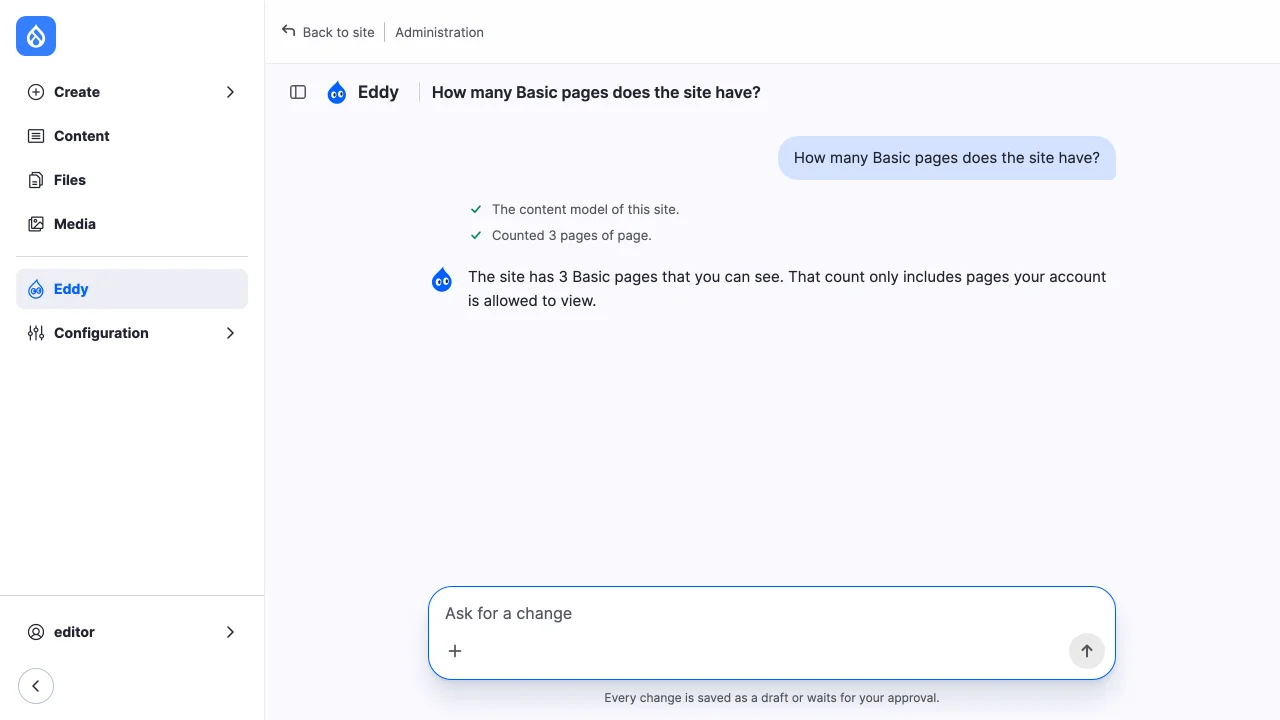
Task: Click 'Counted 3 pages of page.' step
Action: pos(571,235)
